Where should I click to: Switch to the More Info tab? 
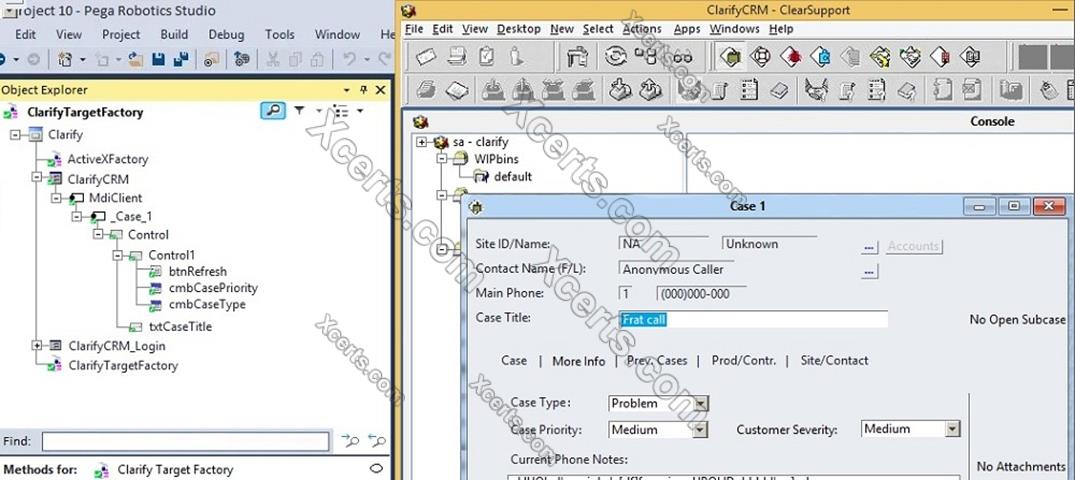pyautogui.click(x=578, y=361)
